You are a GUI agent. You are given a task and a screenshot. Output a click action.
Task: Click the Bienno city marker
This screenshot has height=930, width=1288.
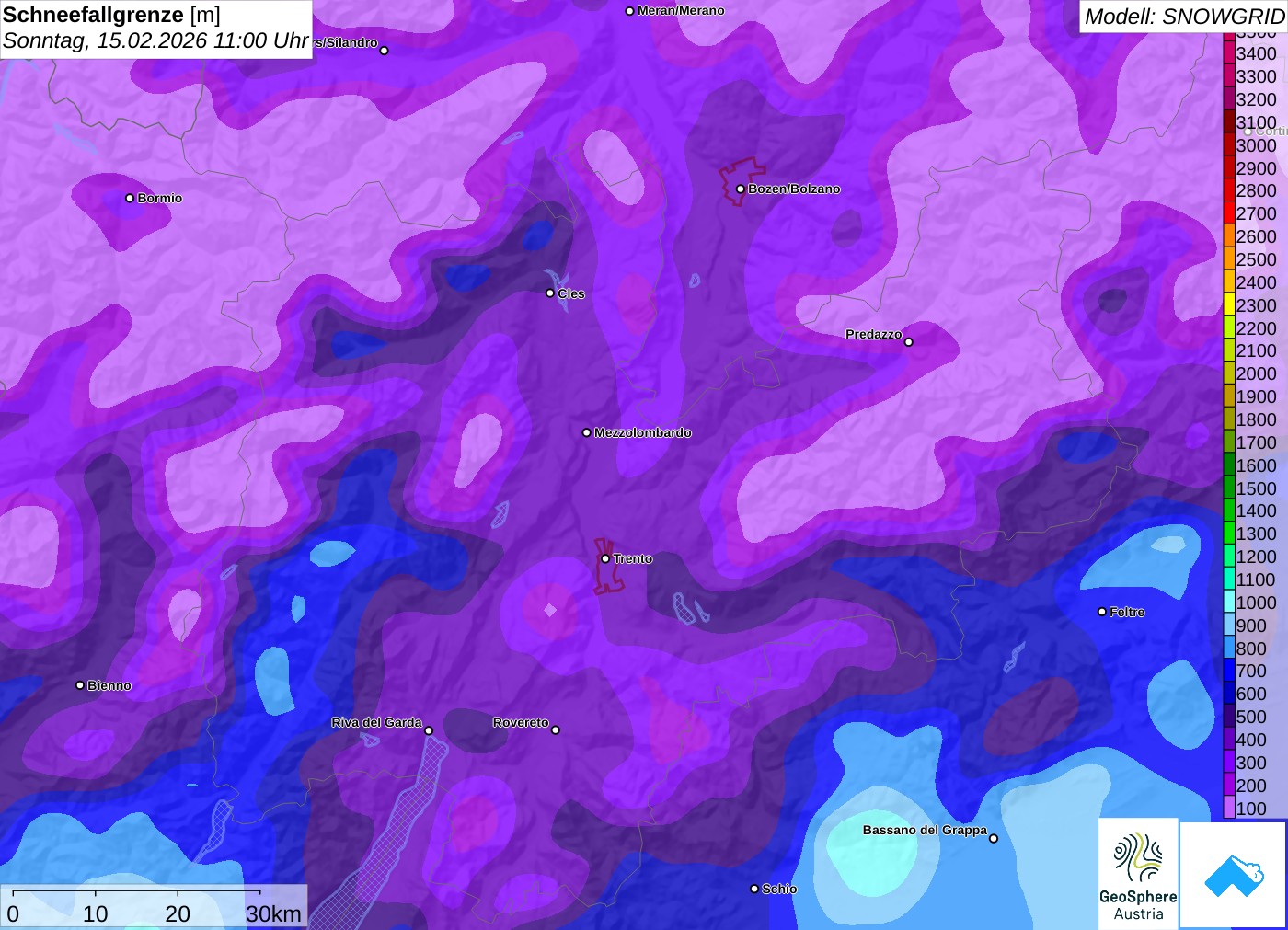pyautogui.click(x=80, y=685)
